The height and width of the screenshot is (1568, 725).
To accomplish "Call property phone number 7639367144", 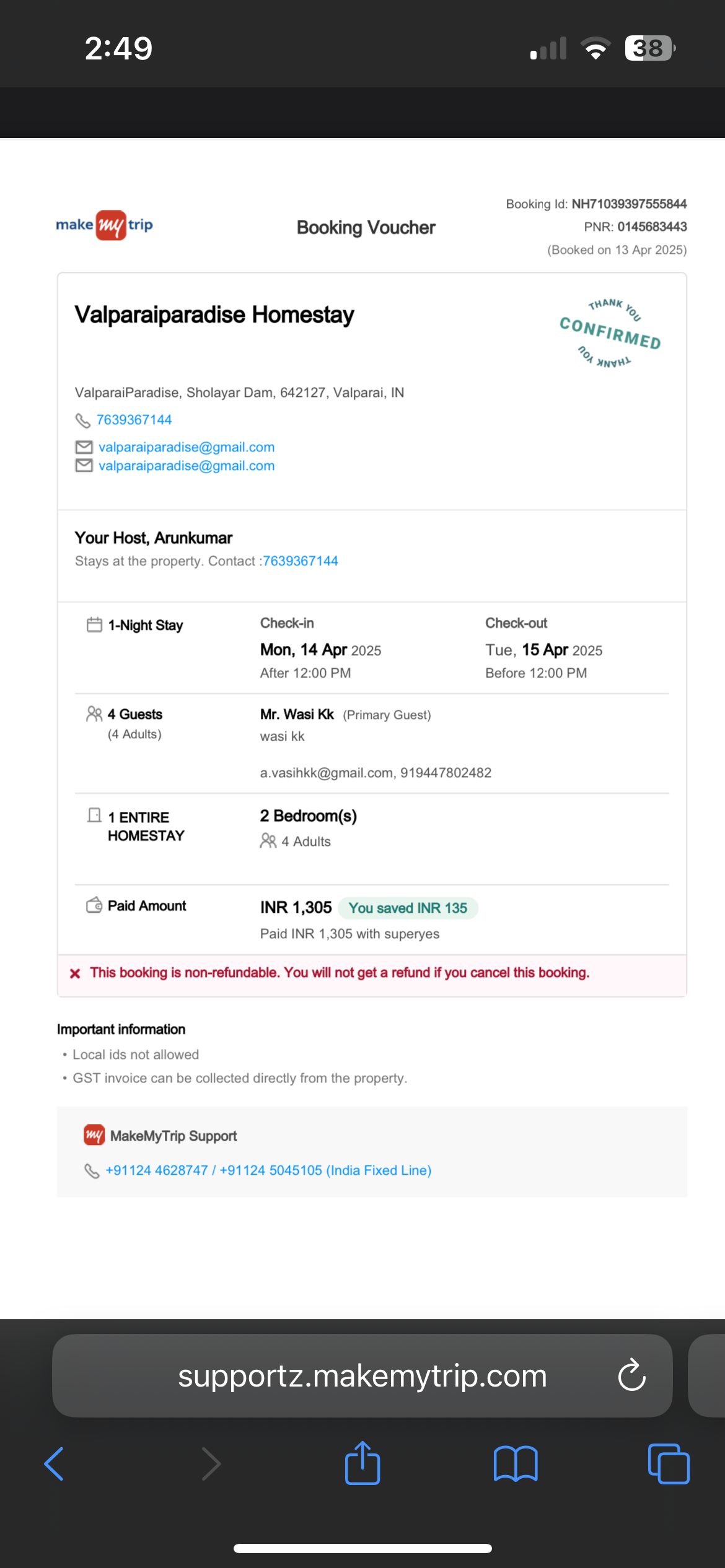I will [x=134, y=420].
